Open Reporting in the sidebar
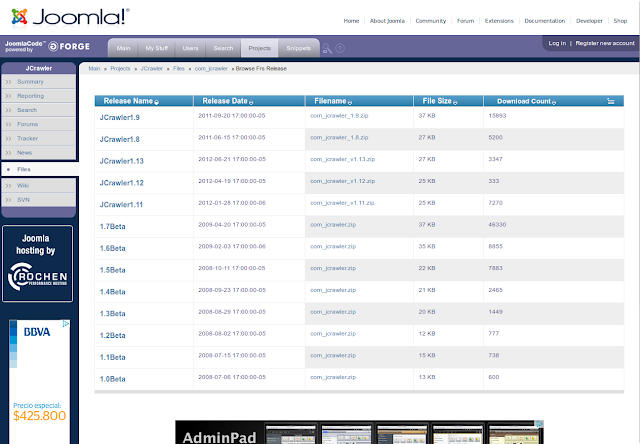 pos(39,96)
